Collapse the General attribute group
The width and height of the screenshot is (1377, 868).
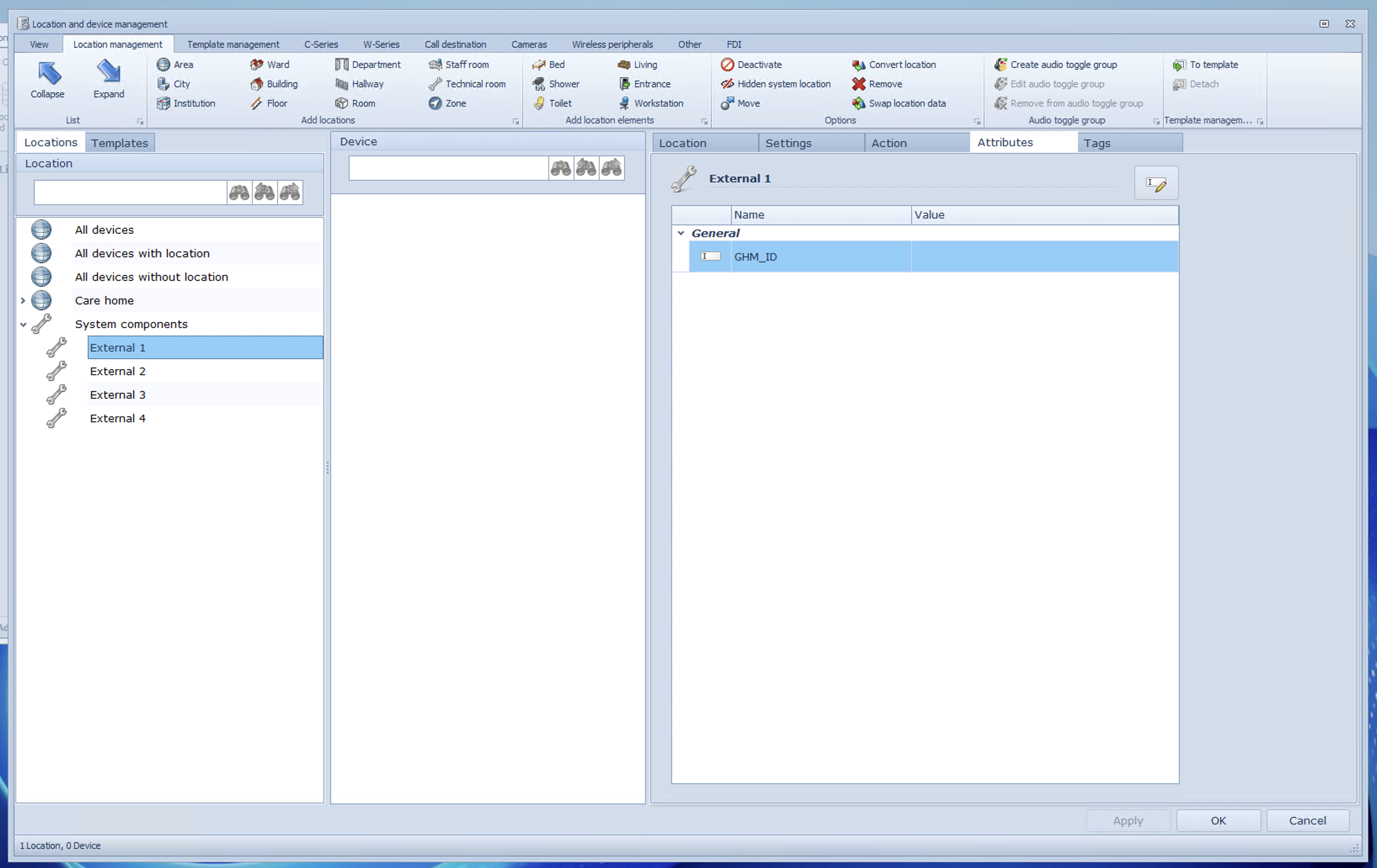680,233
